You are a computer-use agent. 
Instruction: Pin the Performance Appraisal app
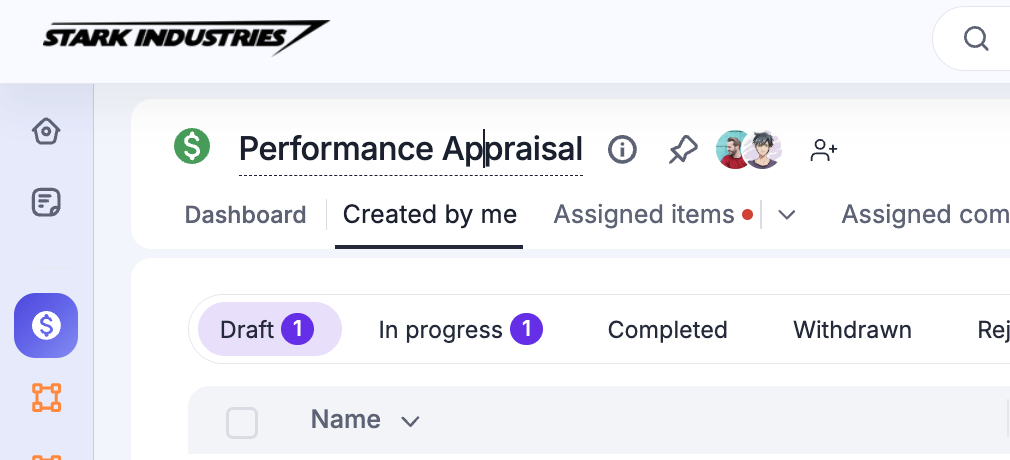click(682, 150)
